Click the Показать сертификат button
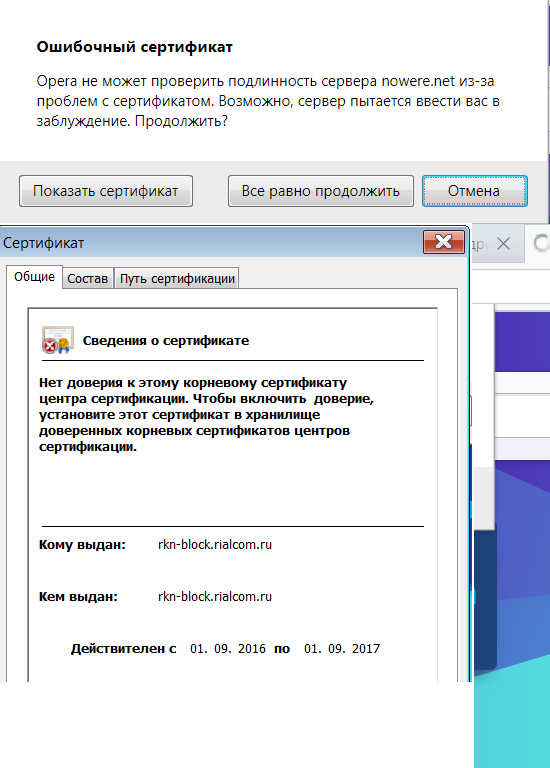The width and height of the screenshot is (550, 768). pos(106,191)
